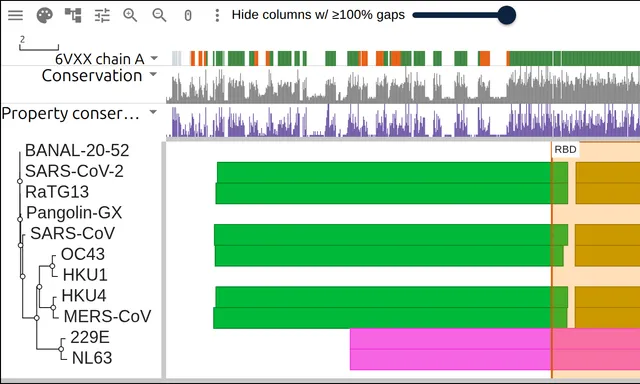Screen dimensions: 640x384
Task: Expand the Conservation track dropdown
Action: pos(153,74)
